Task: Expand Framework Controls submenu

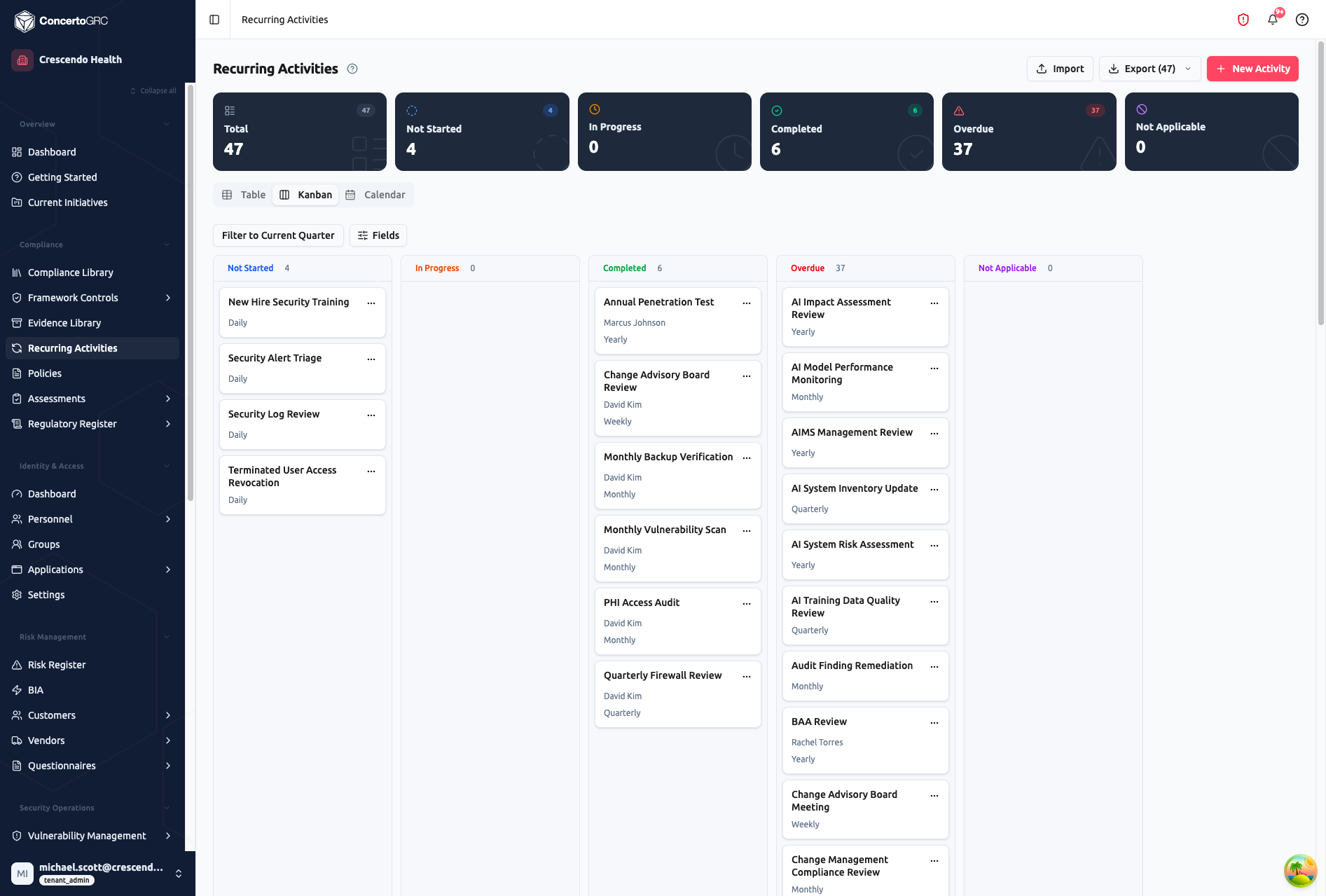Action: [x=168, y=298]
